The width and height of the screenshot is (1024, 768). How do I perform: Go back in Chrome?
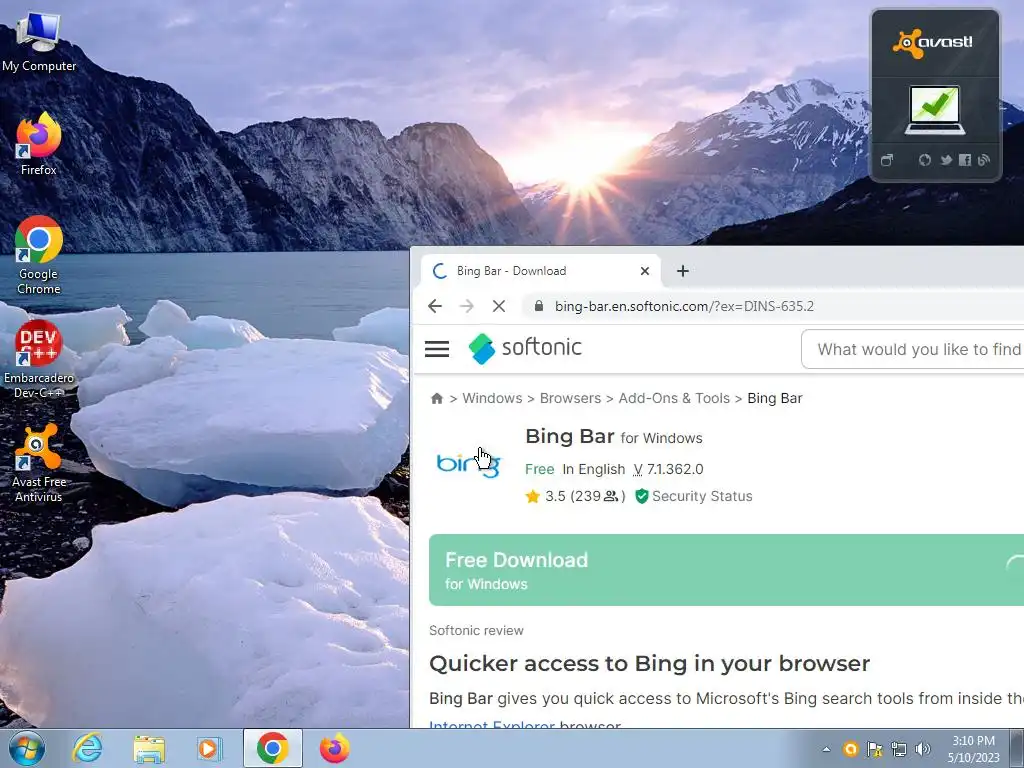pyautogui.click(x=435, y=306)
